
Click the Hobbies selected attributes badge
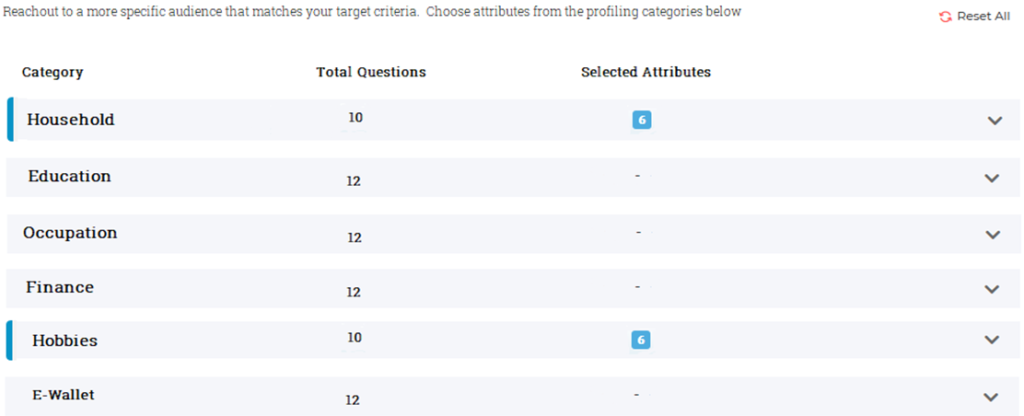(641, 340)
